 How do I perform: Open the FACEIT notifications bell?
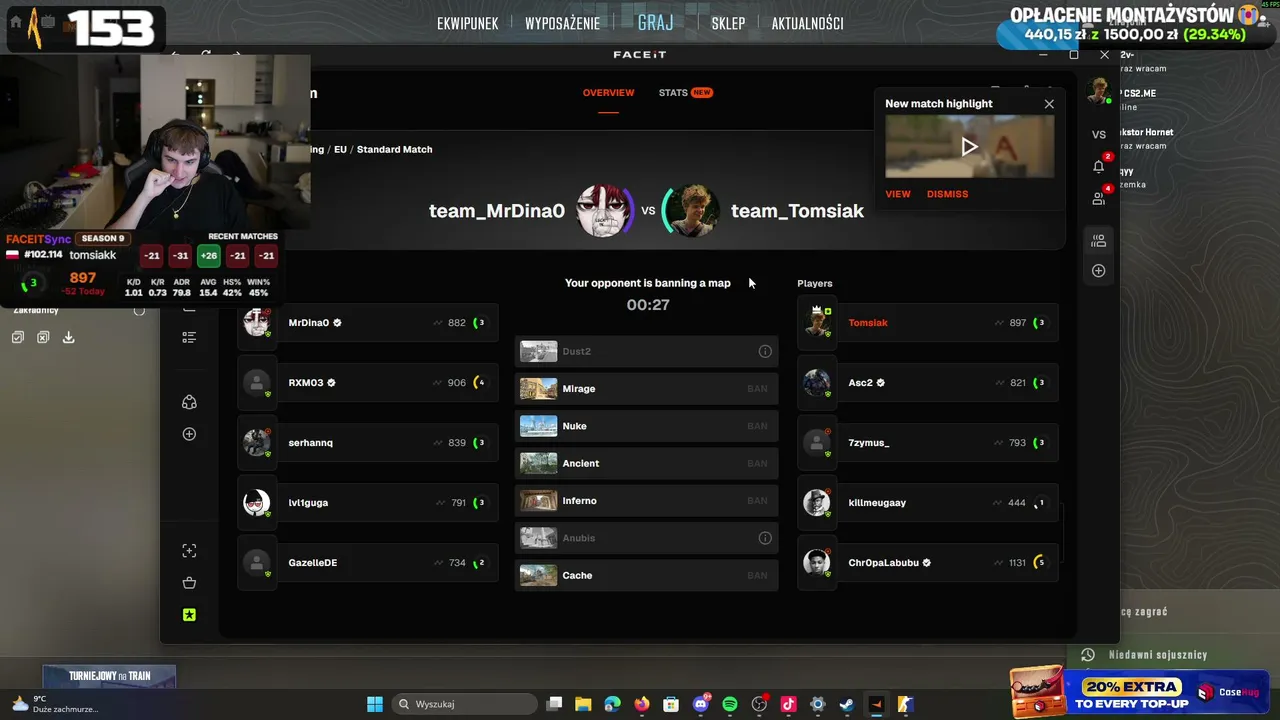(1098, 166)
